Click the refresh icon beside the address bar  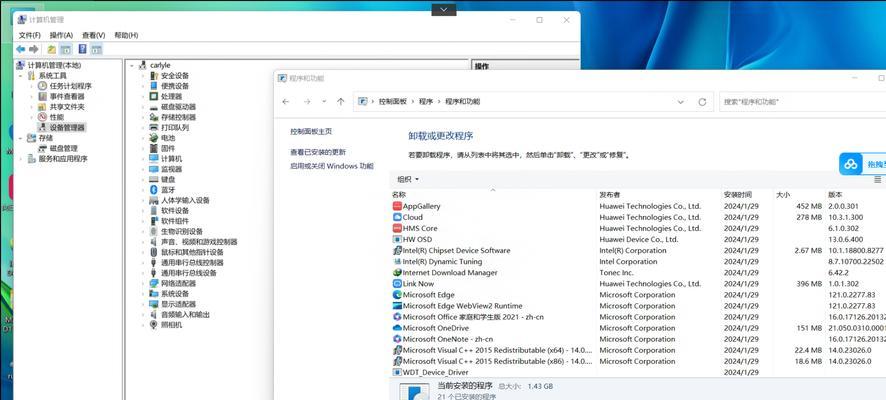tap(702, 102)
